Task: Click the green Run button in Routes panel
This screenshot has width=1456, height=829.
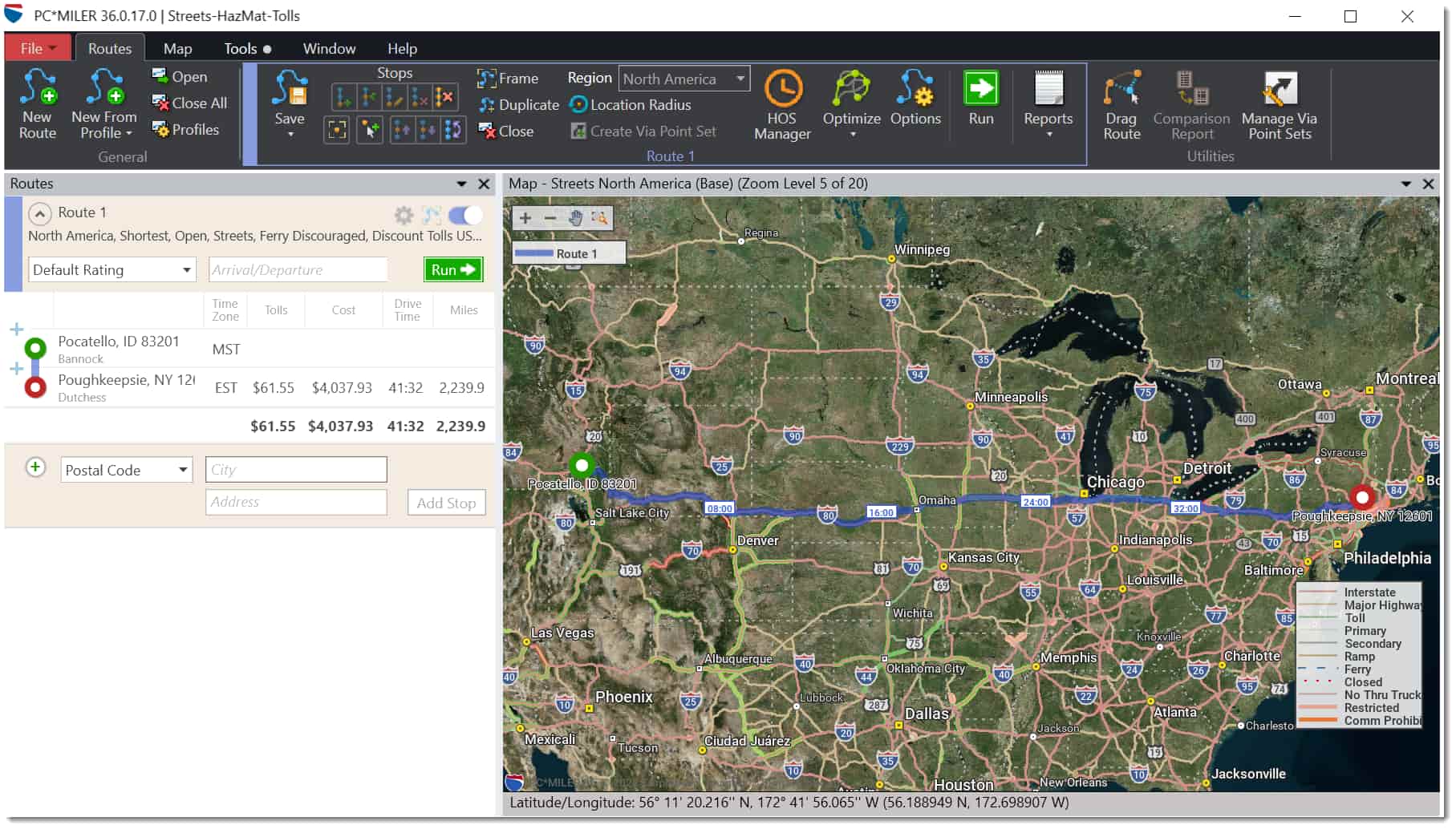Action: point(454,270)
